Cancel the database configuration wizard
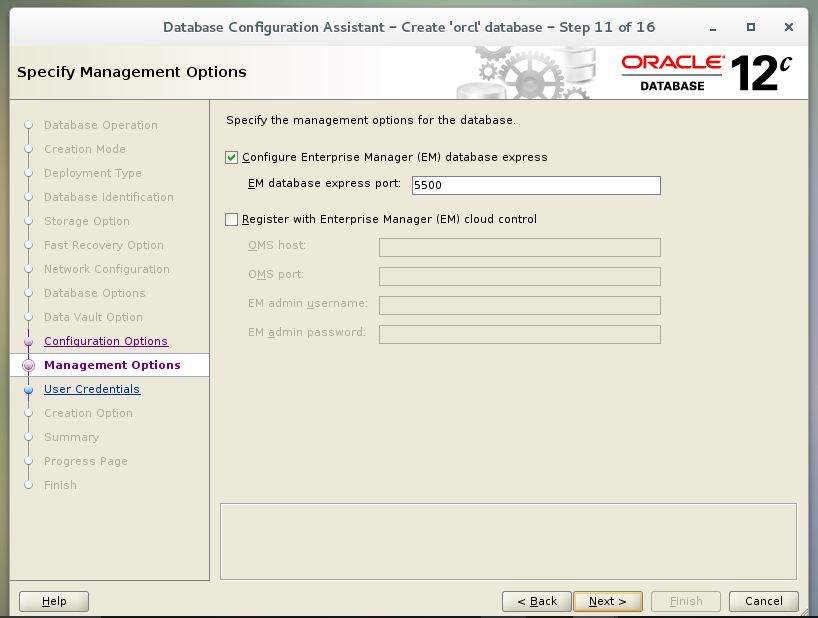Viewport: 818px width, 618px height. (764, 601)
